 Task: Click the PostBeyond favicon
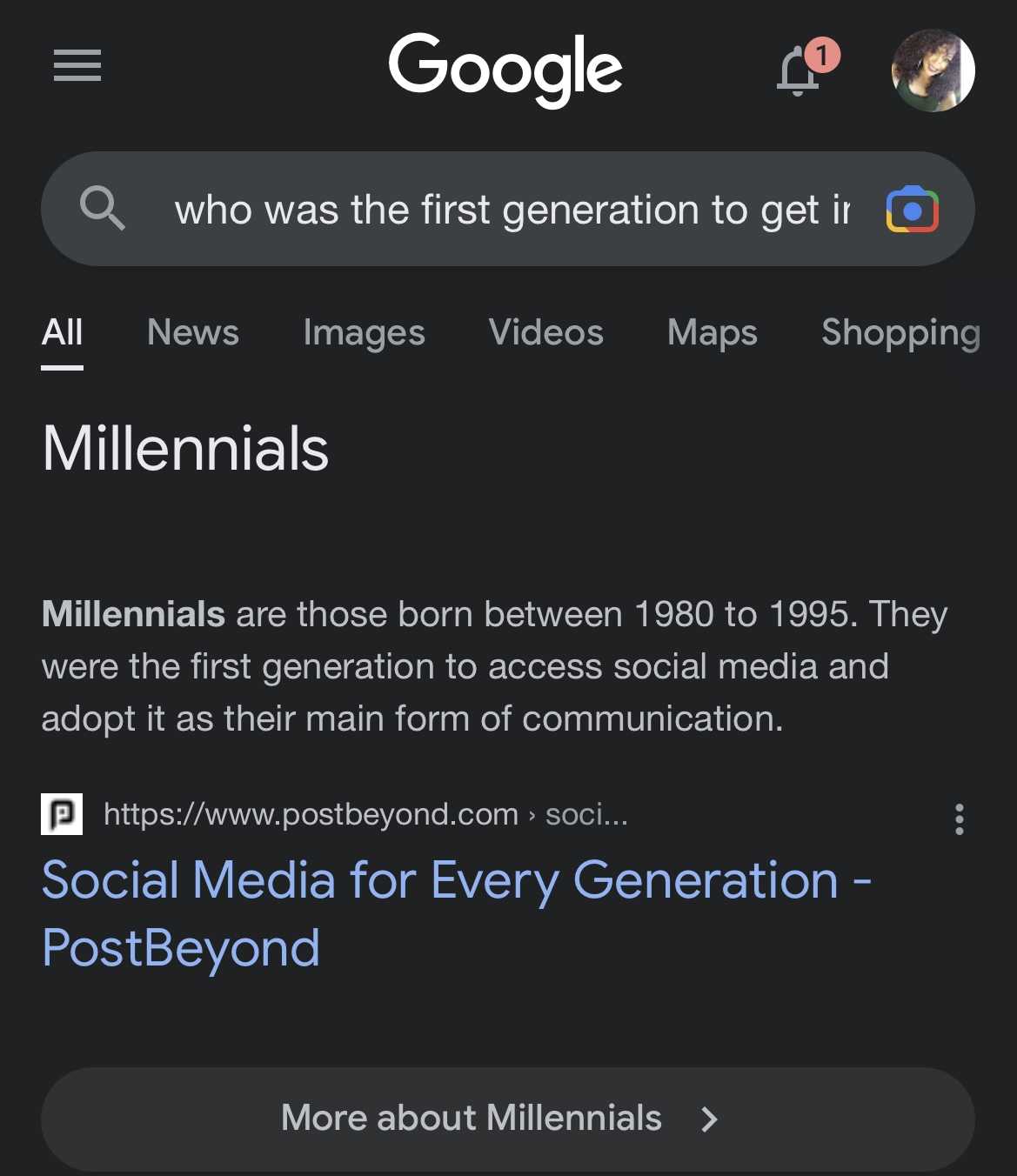point(61,814)
